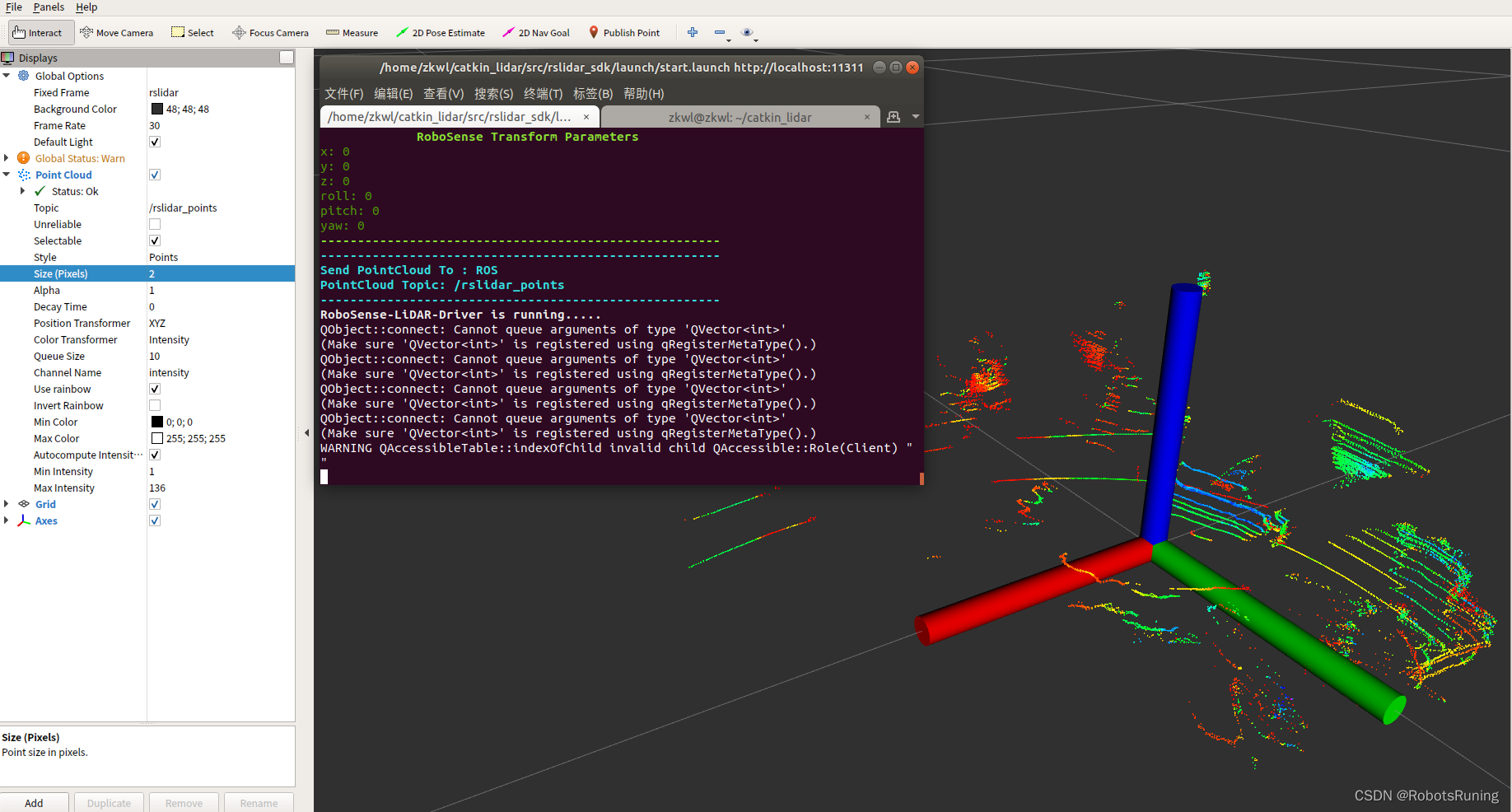This screenshot has height=812, width=1512.
Task: Toggle the Grid display checkbox
Action: (155, 504)
